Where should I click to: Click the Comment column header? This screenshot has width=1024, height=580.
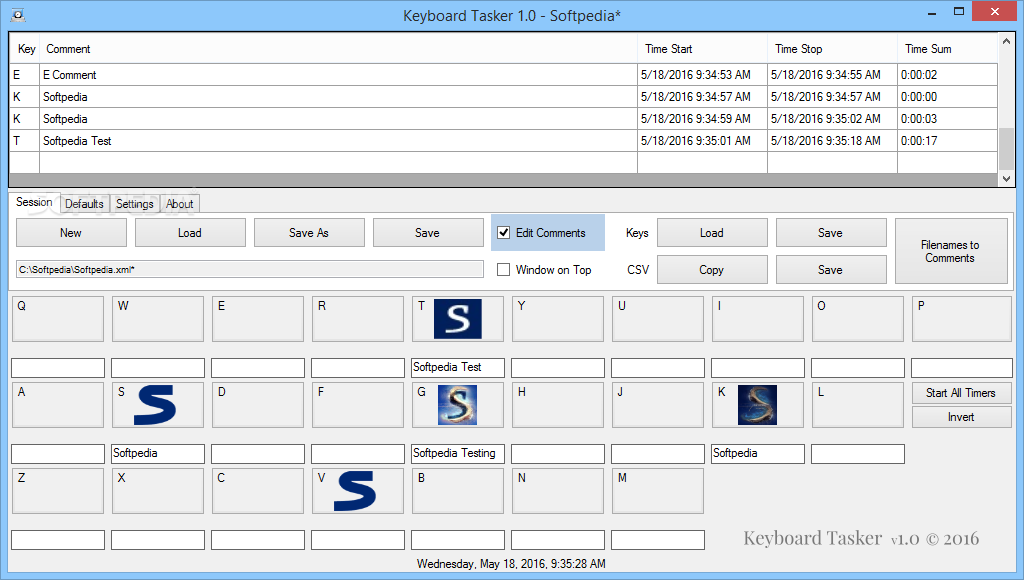(x=338, y=49)
